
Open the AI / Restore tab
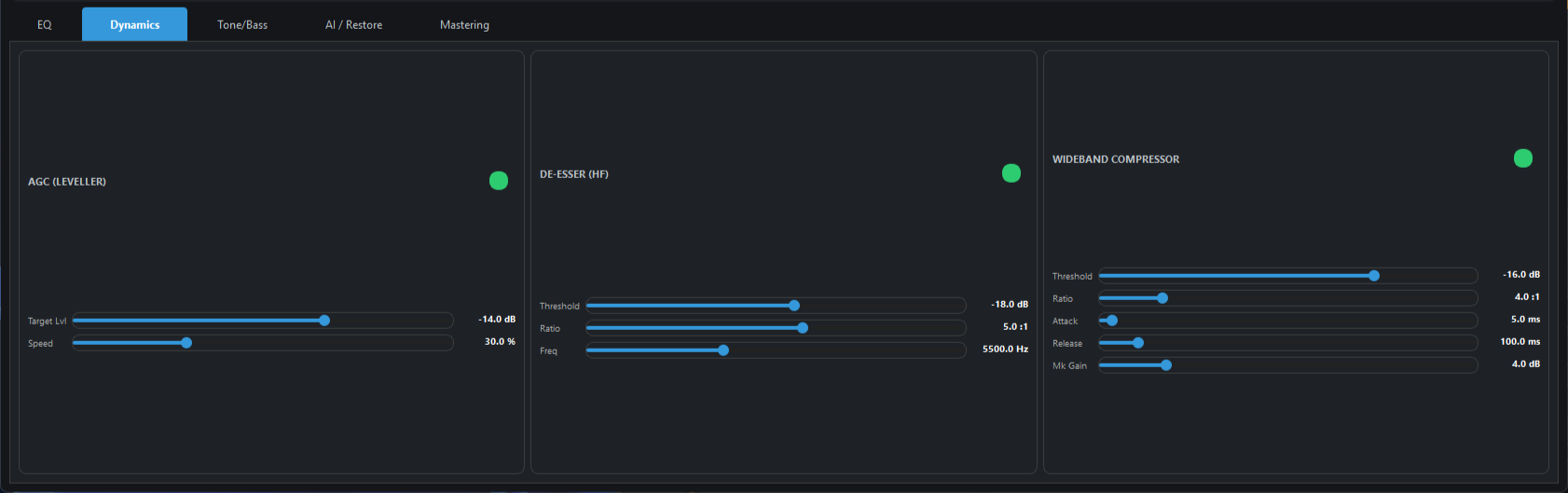pos(353,24)
